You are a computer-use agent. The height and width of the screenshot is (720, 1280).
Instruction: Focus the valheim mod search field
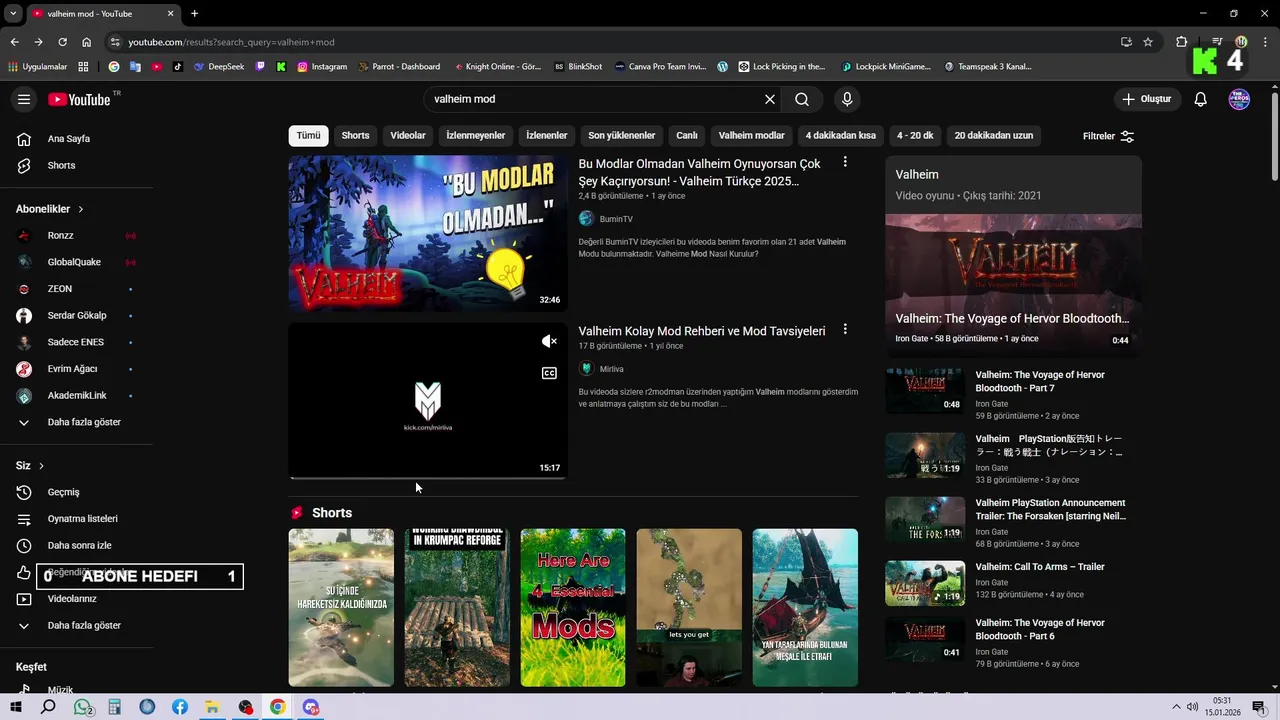coord(594,99)
